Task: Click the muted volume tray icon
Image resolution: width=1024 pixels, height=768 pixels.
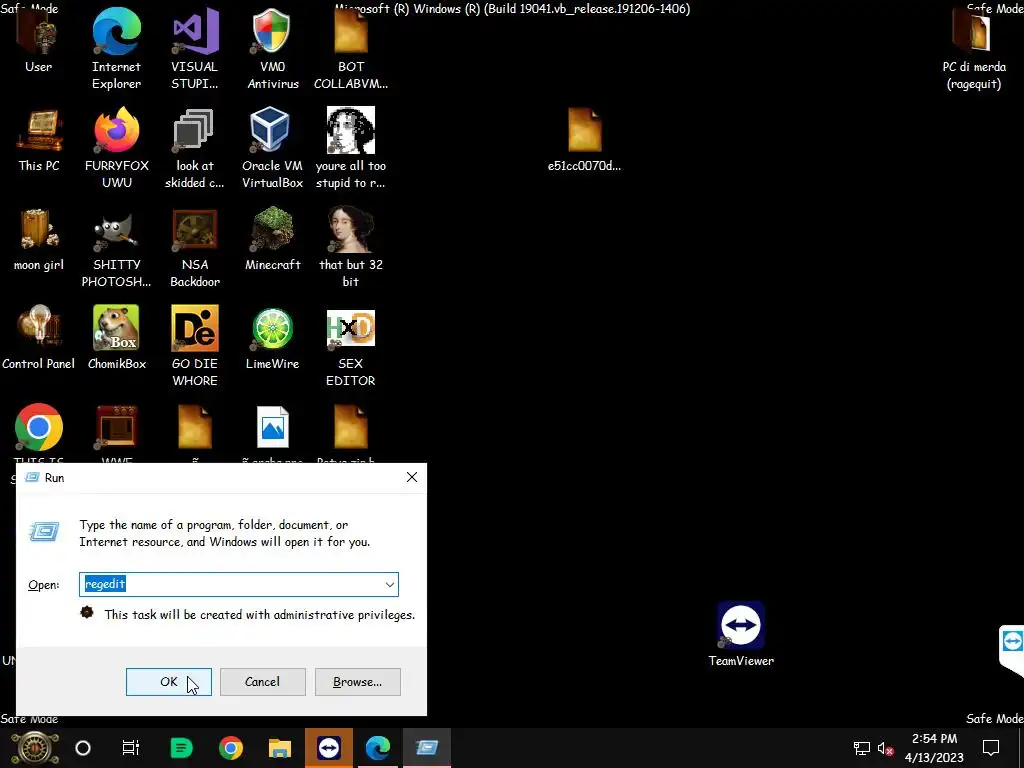Action: pyautogui.click(x=886, y=748)
